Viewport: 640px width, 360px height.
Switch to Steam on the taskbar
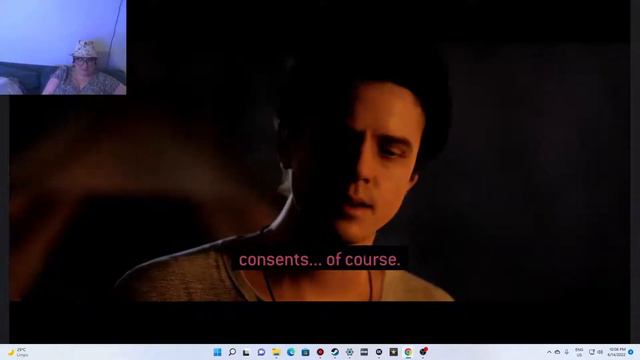click(335, 352)
